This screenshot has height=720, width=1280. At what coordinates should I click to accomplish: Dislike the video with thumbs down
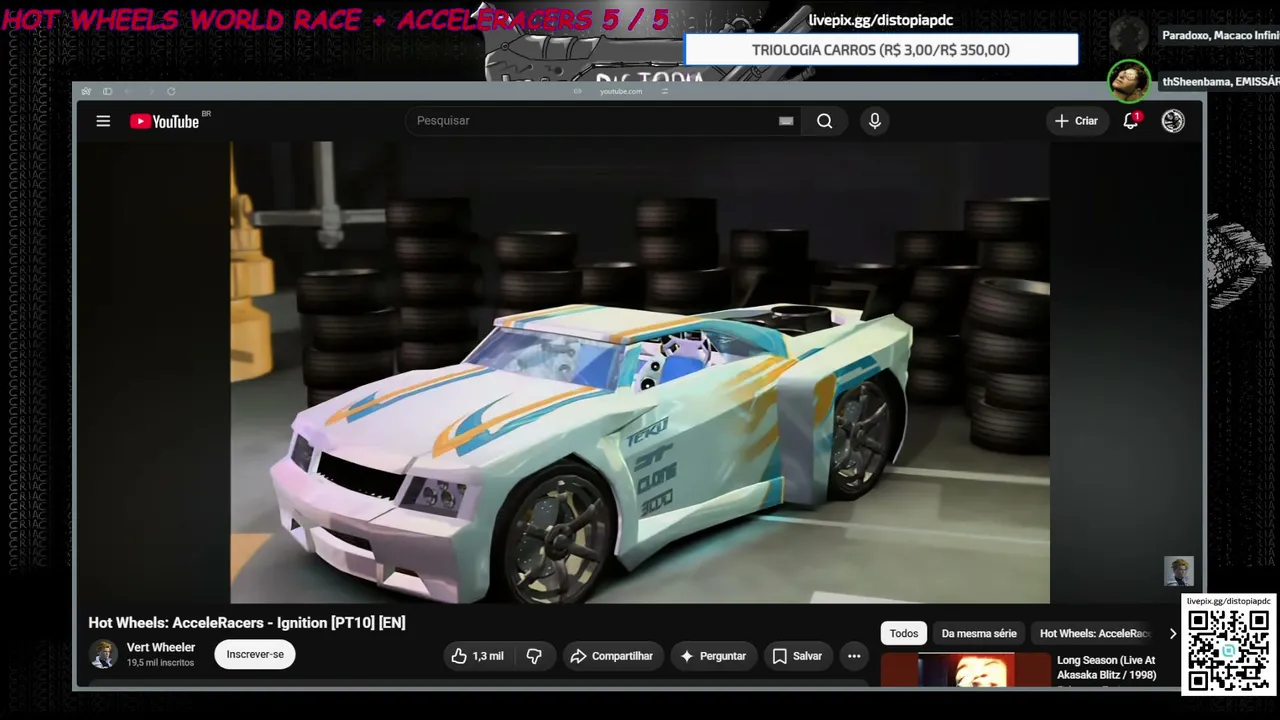(535, 656)
